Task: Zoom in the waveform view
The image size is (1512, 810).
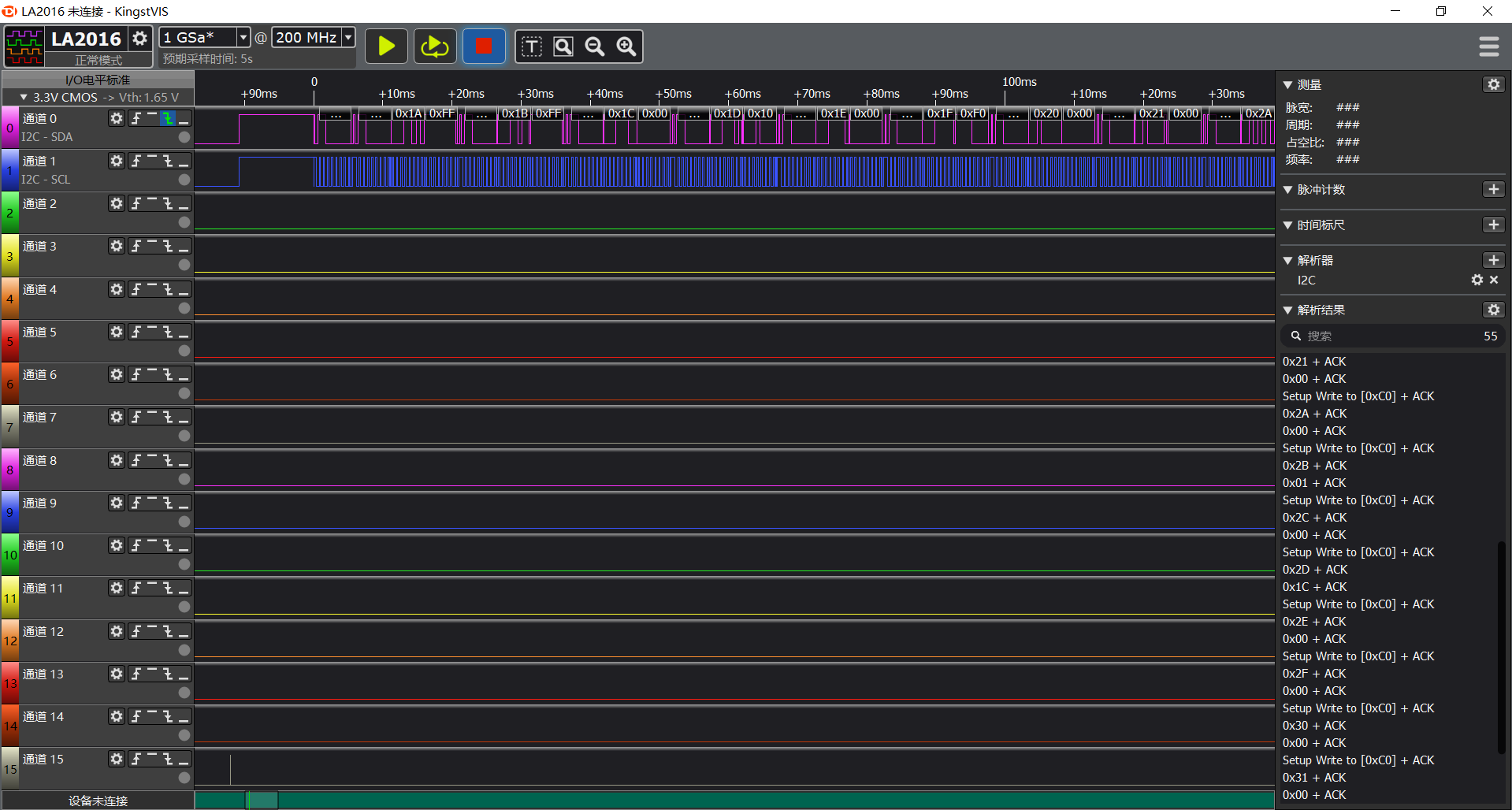Action: pyautogui.click(x=626, y=46)
